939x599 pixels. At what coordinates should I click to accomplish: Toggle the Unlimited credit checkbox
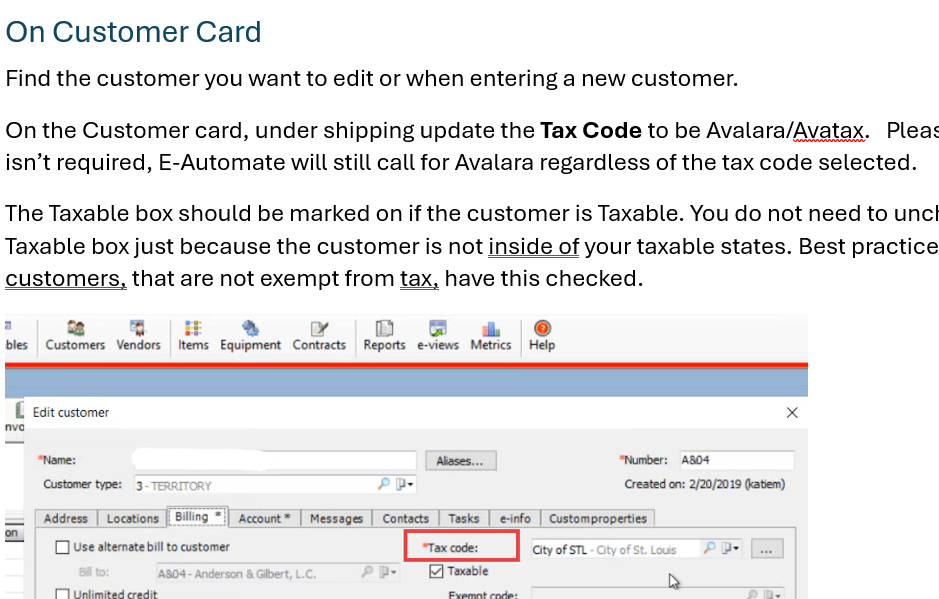(x=62, y=594)
